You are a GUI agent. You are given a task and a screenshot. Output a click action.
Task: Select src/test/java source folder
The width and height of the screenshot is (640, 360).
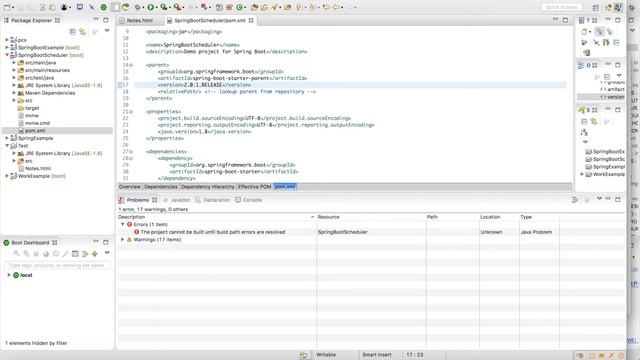pyautogui.click(x=39, y=78)
